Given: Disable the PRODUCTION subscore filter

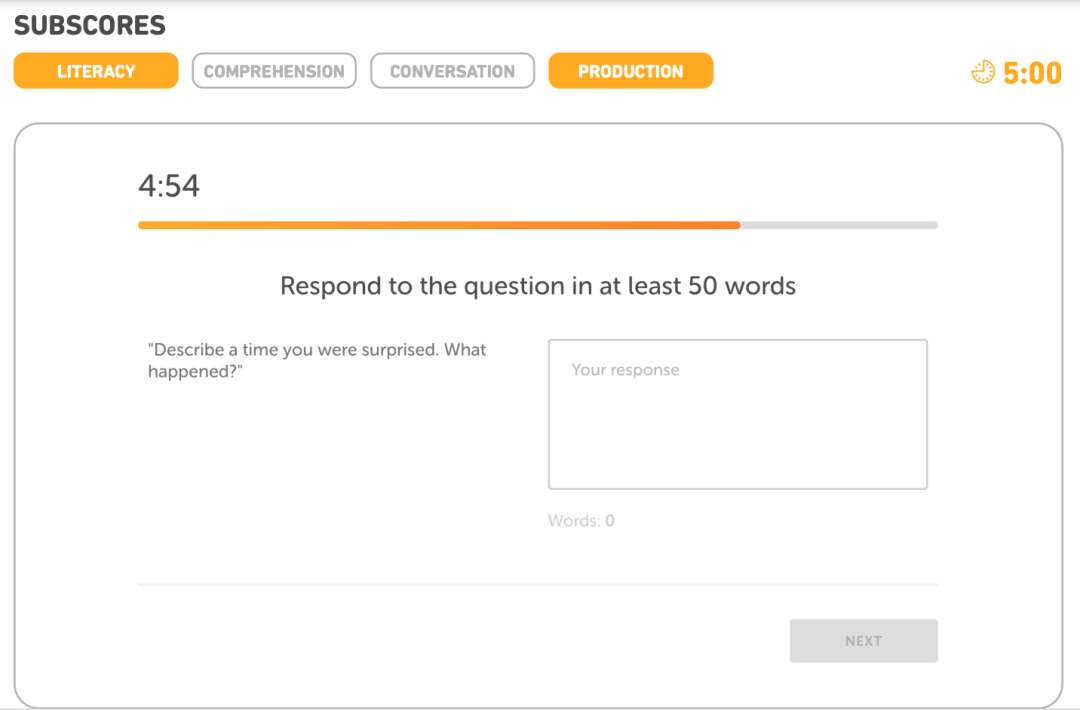Looking at the screenshot, I should click(630, 71).
